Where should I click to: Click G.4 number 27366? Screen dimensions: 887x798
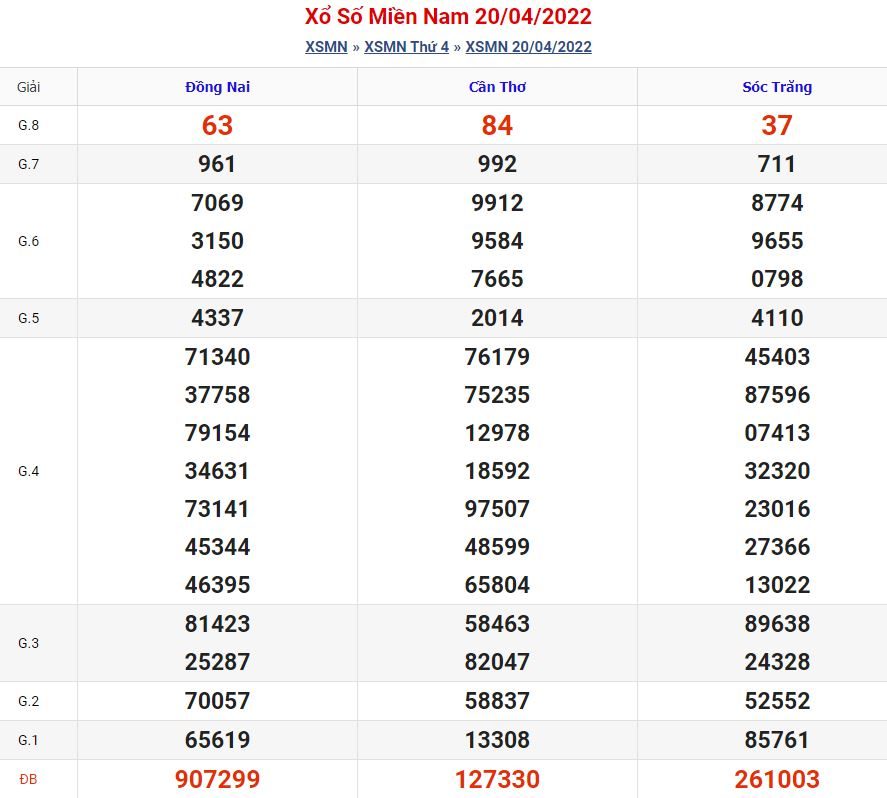click(x=777, y=547)
